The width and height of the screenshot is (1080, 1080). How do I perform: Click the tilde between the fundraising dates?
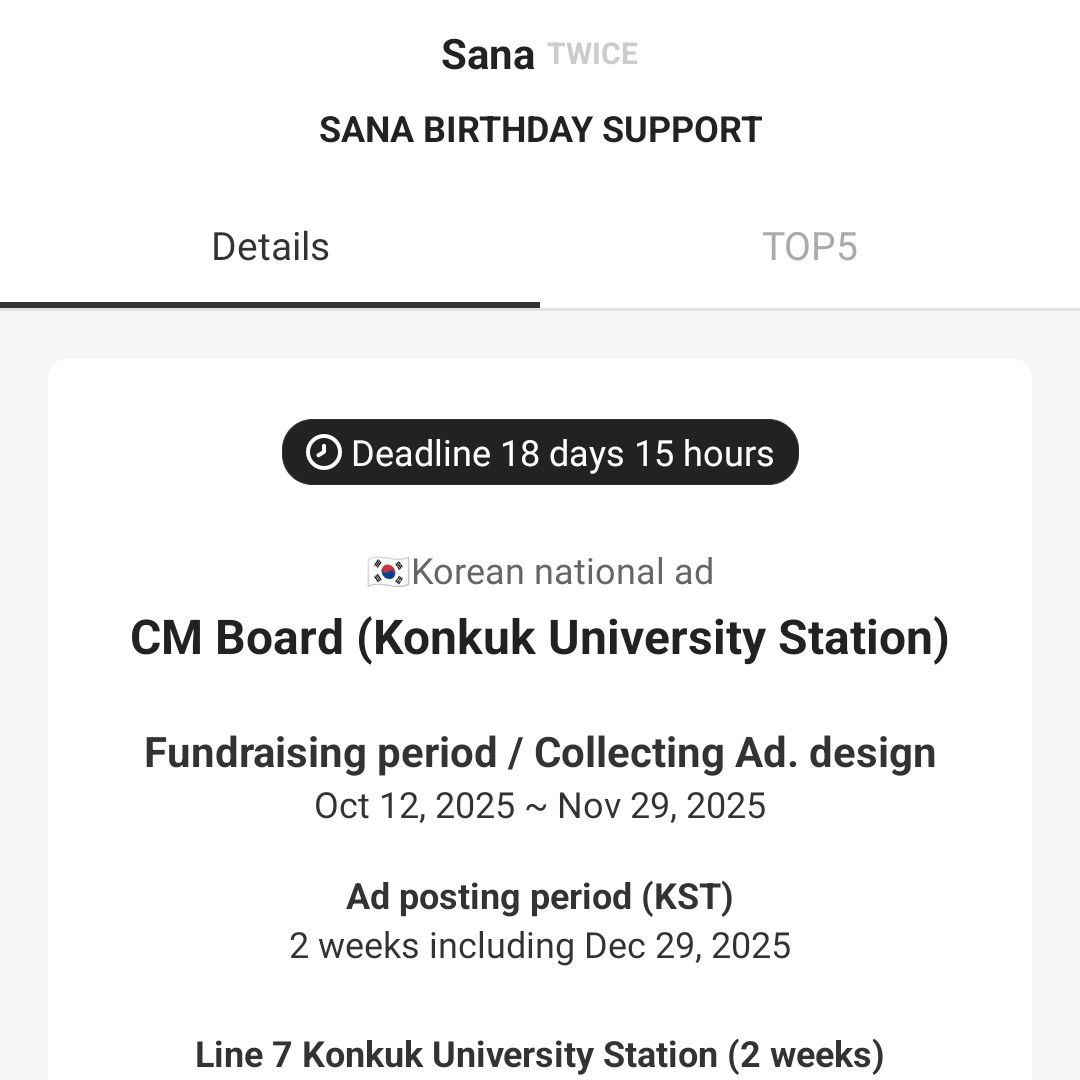tap(536, 807)
